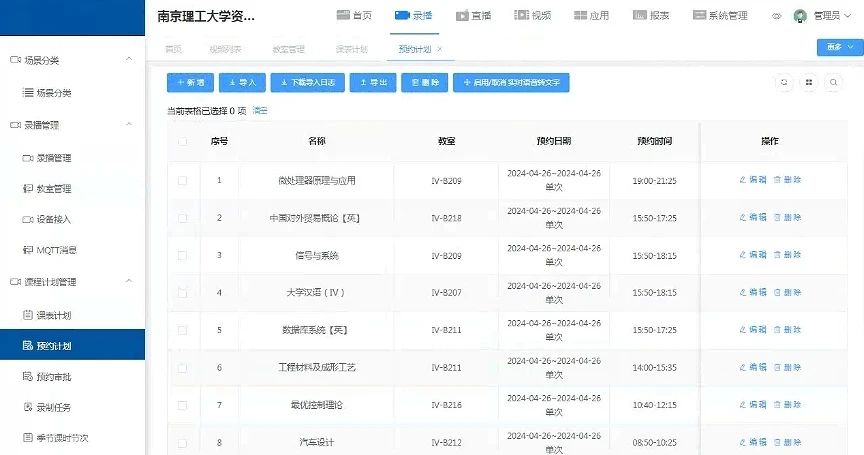864x455 pixels.
Task: Click the search magnifier icon
Action: point(832,83)
